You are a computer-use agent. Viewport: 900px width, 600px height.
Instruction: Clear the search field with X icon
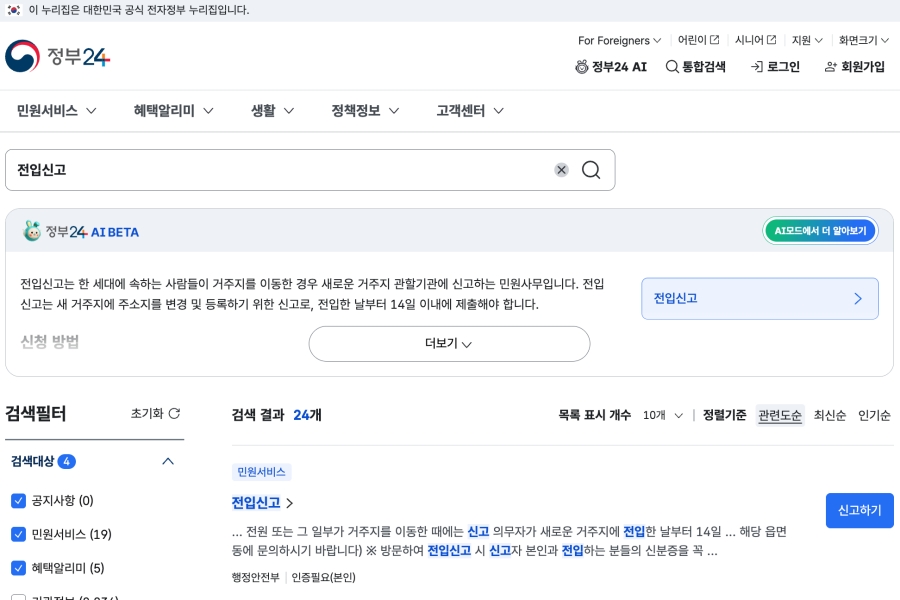click(x=561, y=170)
